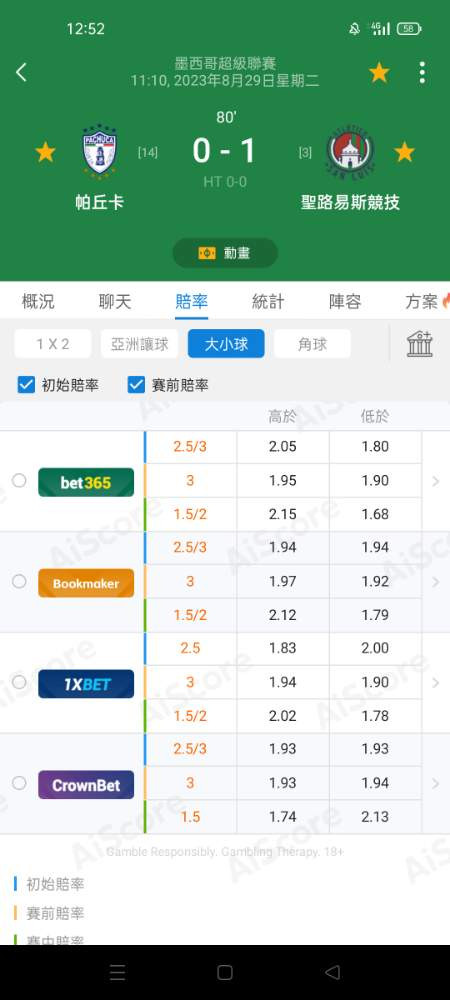Open the three-dot more options menu

pyautogui.click(x=422, y=73)
